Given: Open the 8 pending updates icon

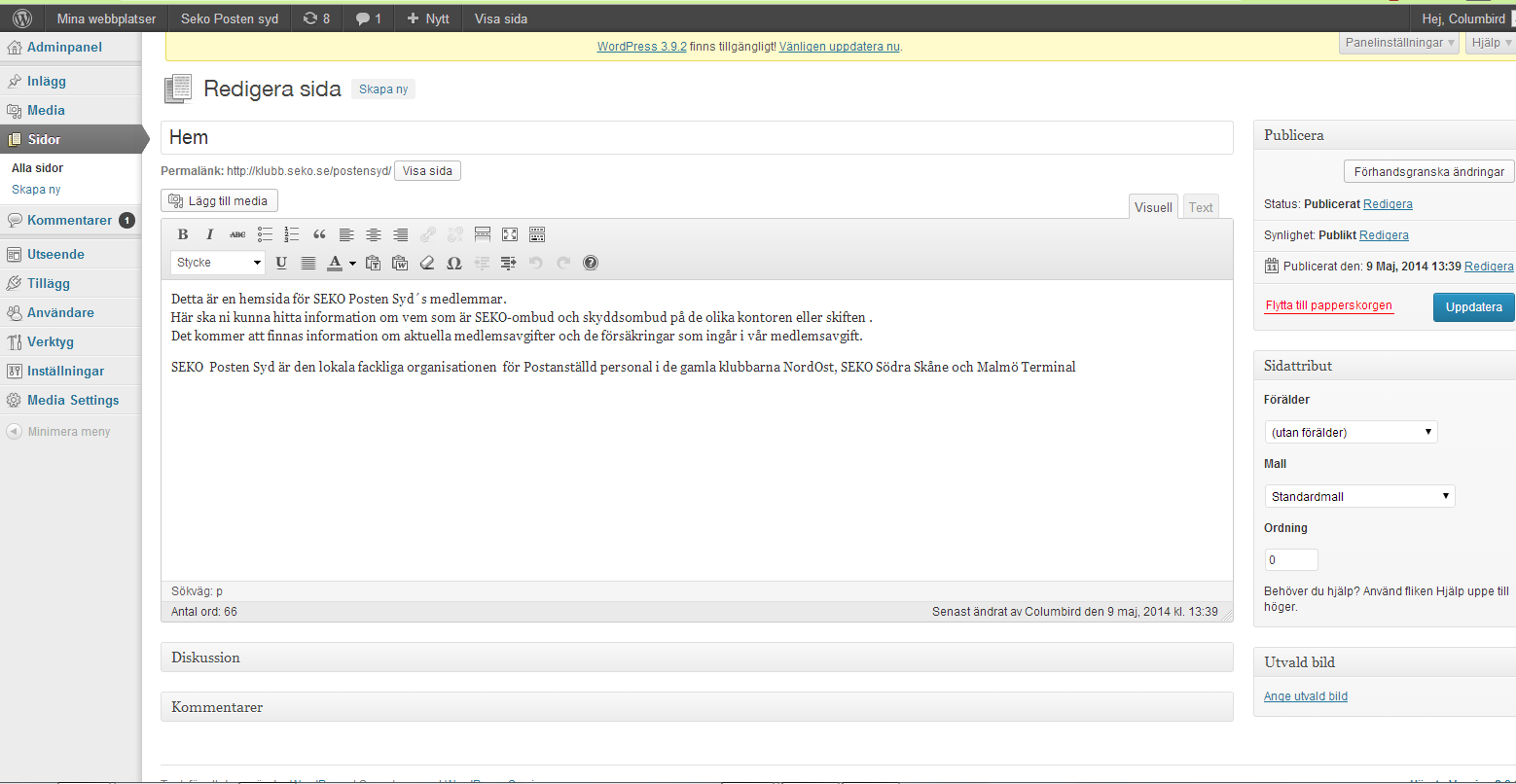Looking at the screenshot, I should pos(316,18).
